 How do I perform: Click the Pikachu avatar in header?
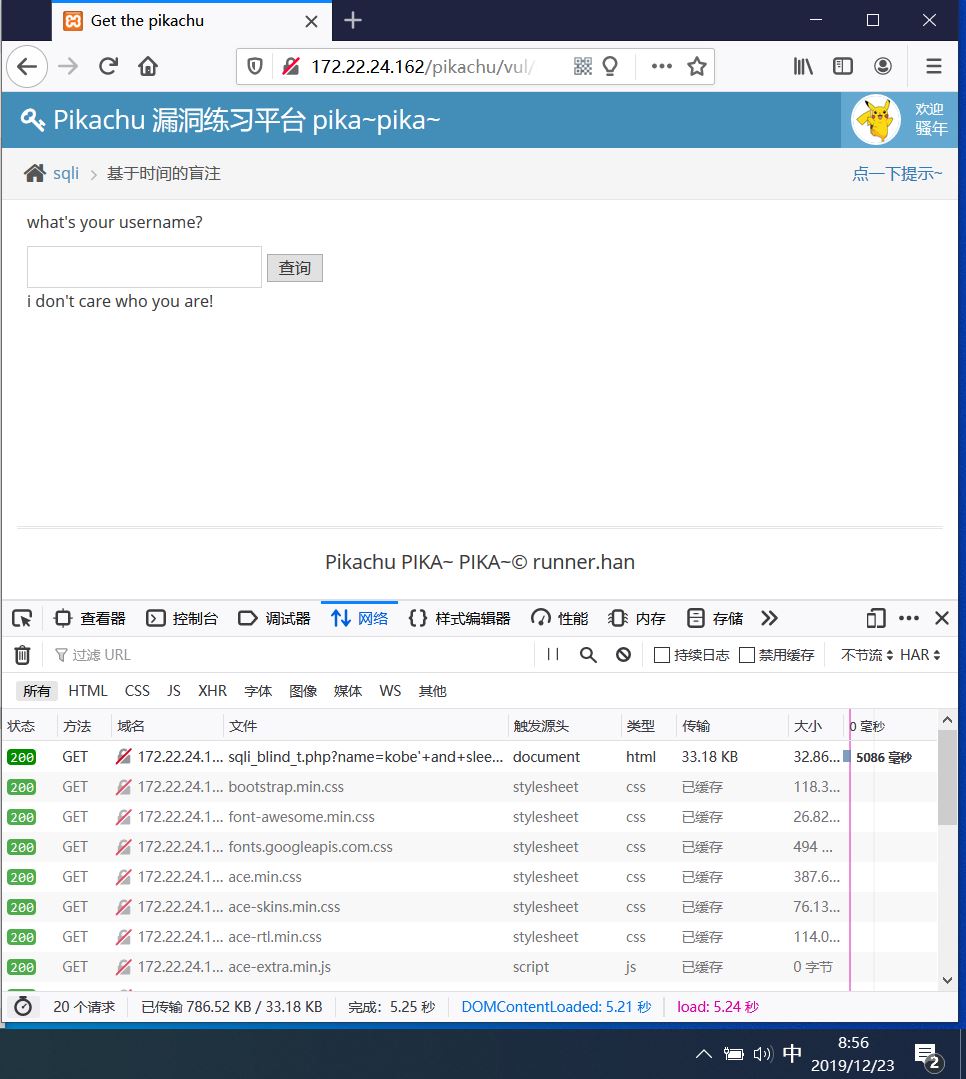point(876,120)
